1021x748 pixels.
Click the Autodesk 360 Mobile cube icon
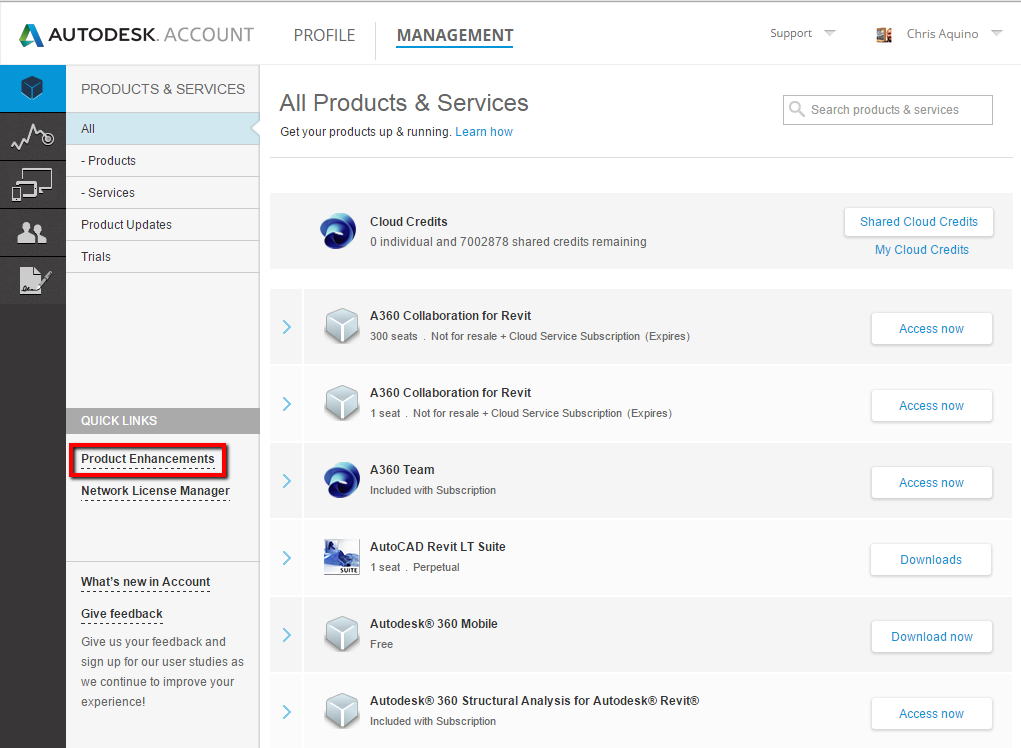click(342, 633)
